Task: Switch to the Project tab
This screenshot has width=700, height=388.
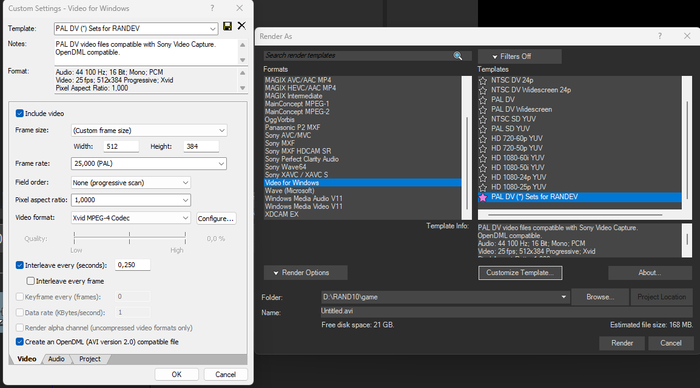Action: pyautogui.click(x=90, y=359)
